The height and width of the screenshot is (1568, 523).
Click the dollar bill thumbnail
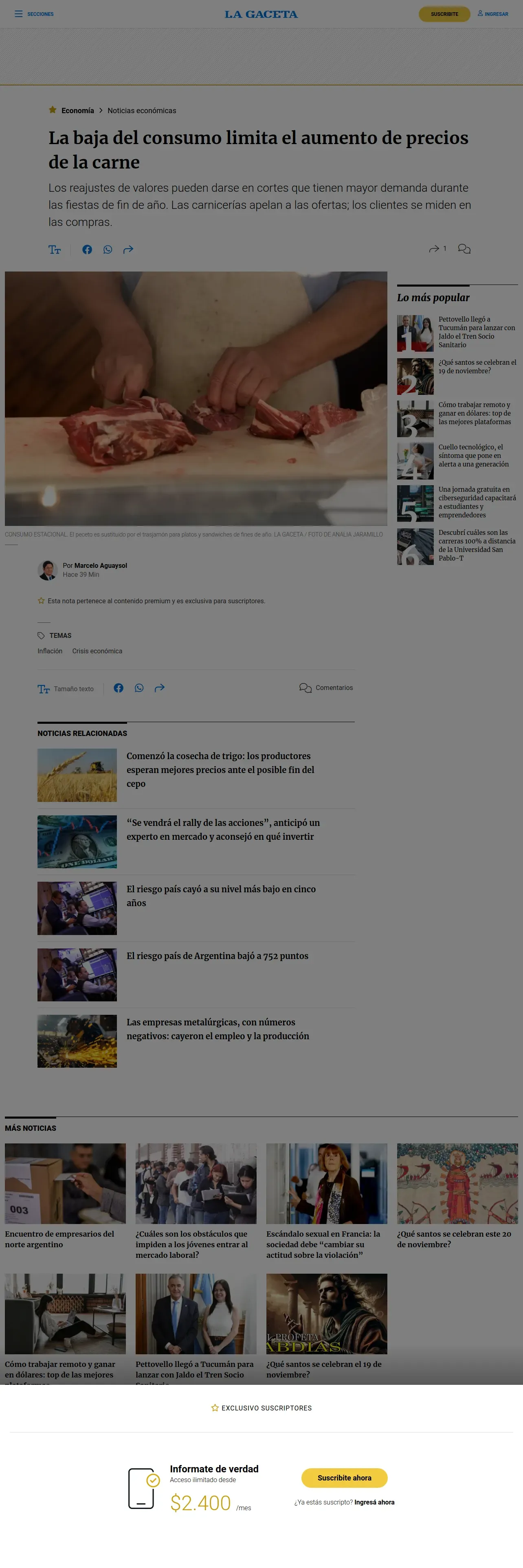click(77, 842)
